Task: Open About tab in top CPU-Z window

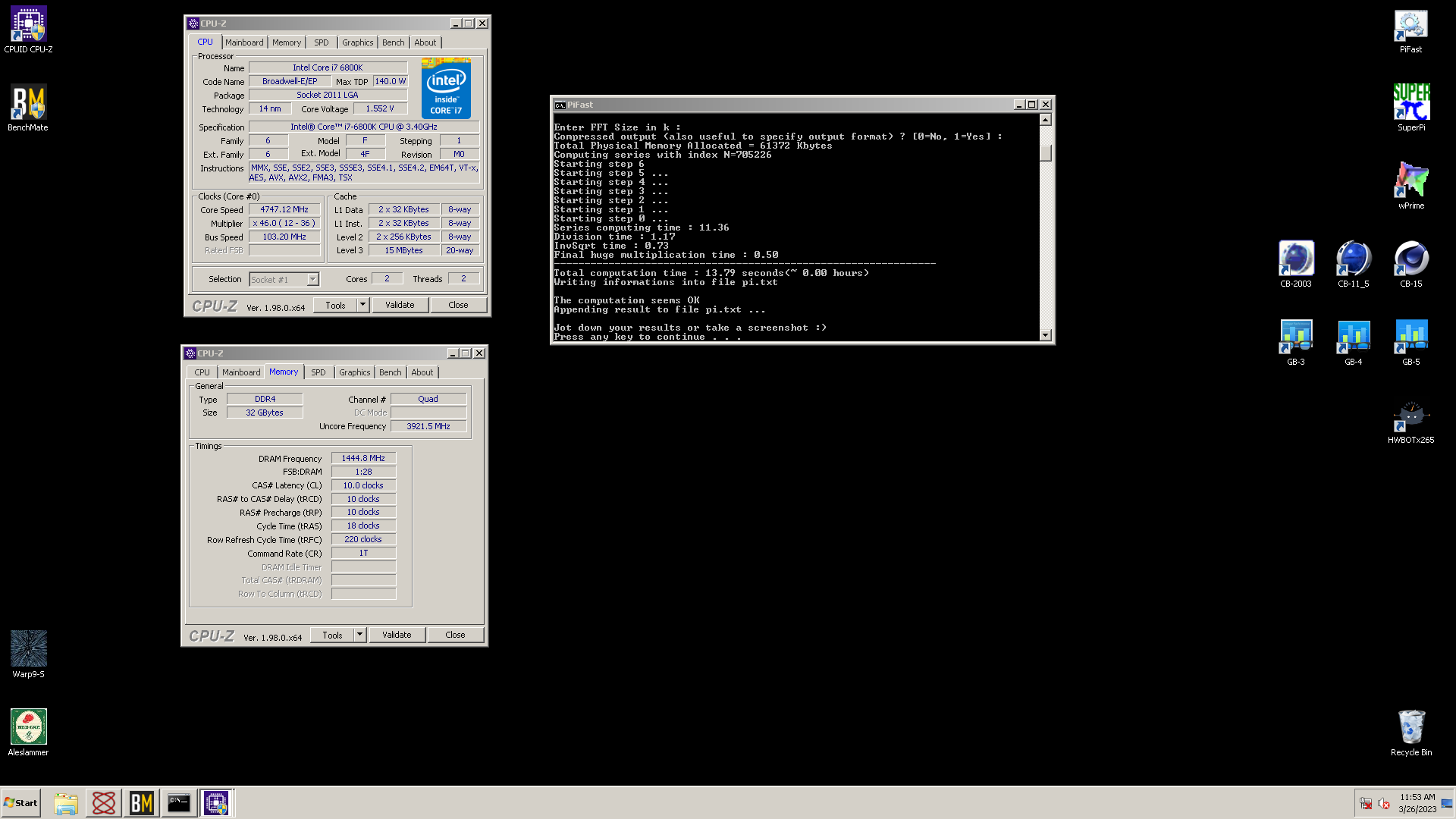Action: tap(425, 42)
